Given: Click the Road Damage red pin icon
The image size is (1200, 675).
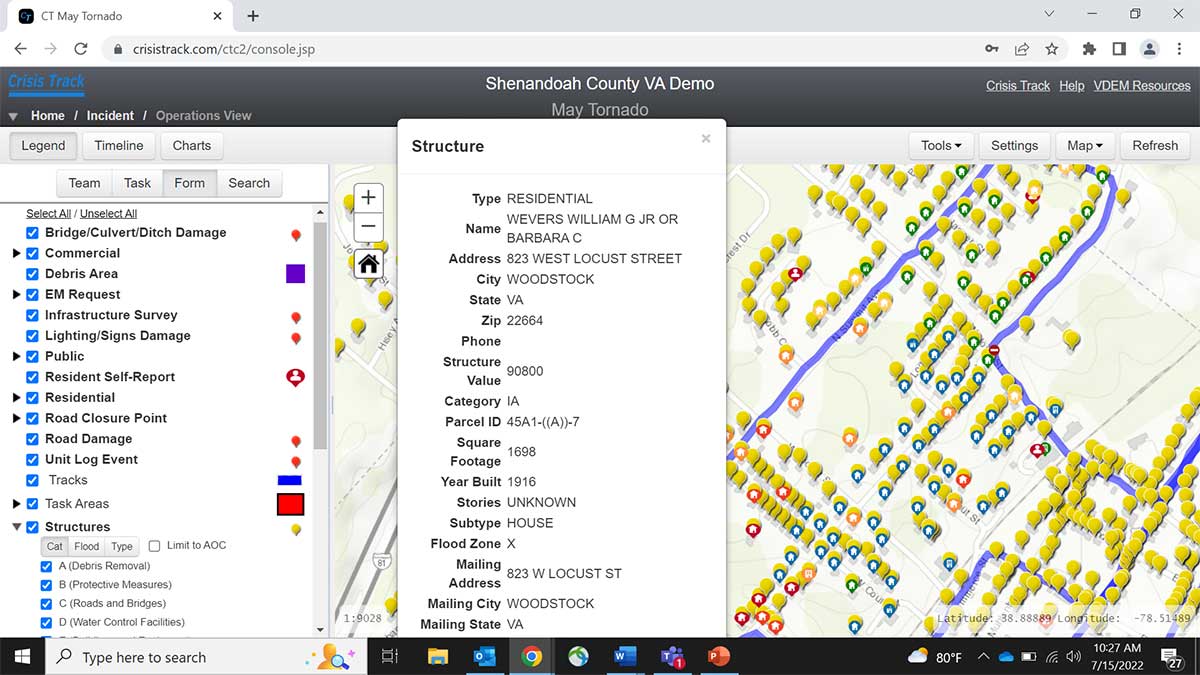Looking at the screenshot, I should click(x=295, y=440).
